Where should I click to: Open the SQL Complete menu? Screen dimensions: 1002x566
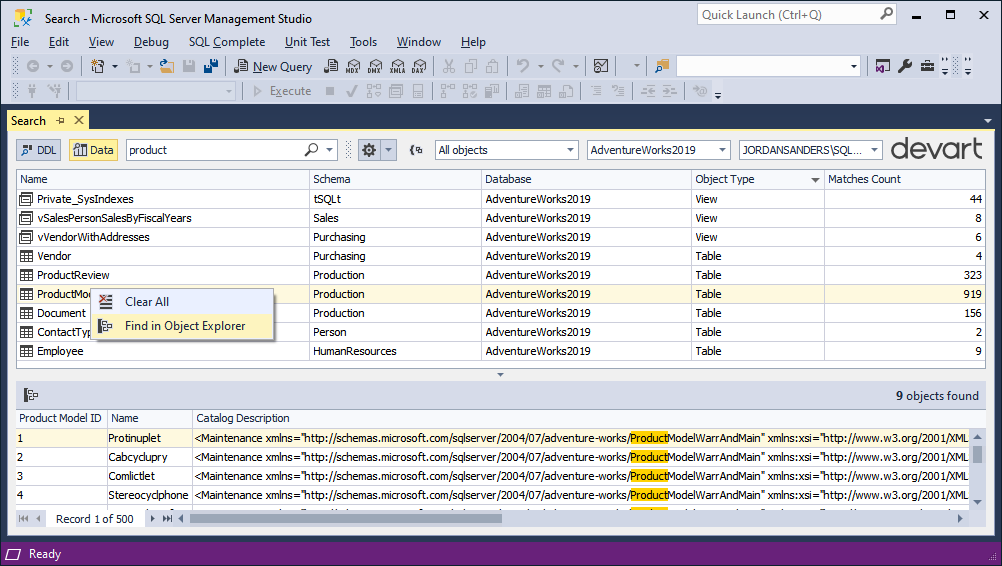[x=227, y=42]
